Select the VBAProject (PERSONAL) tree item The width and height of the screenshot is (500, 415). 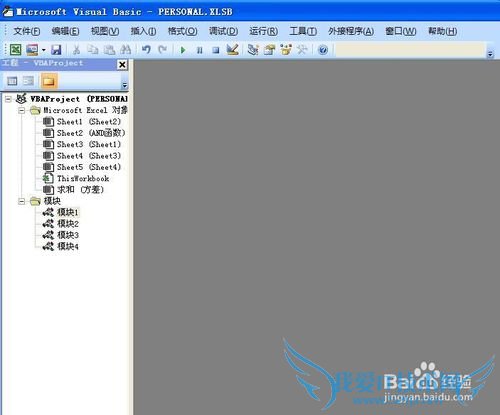[x=79, y=99]
